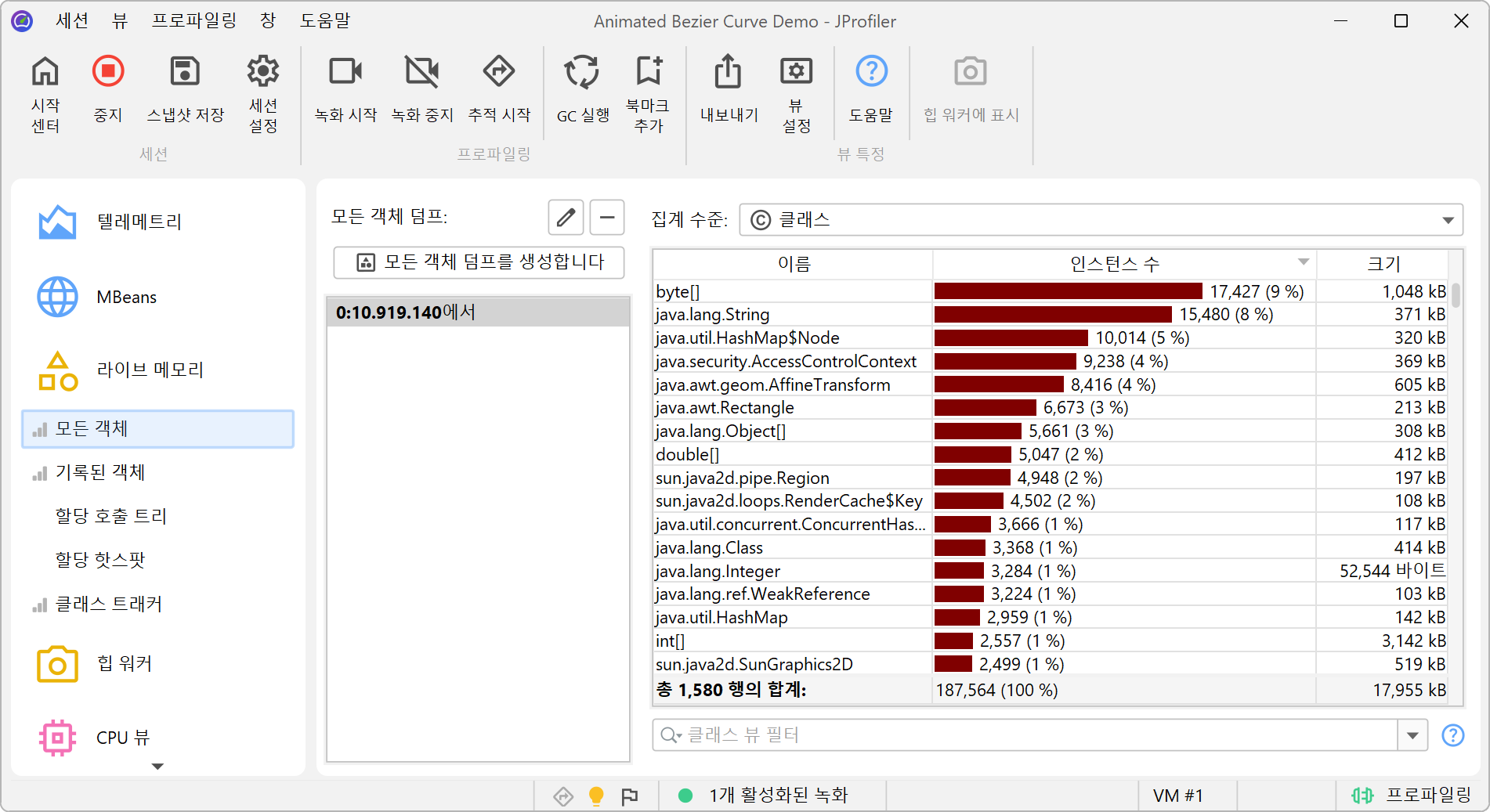Open the 프로파일링 menu
1490x812 pixels.
coord(193,21)
